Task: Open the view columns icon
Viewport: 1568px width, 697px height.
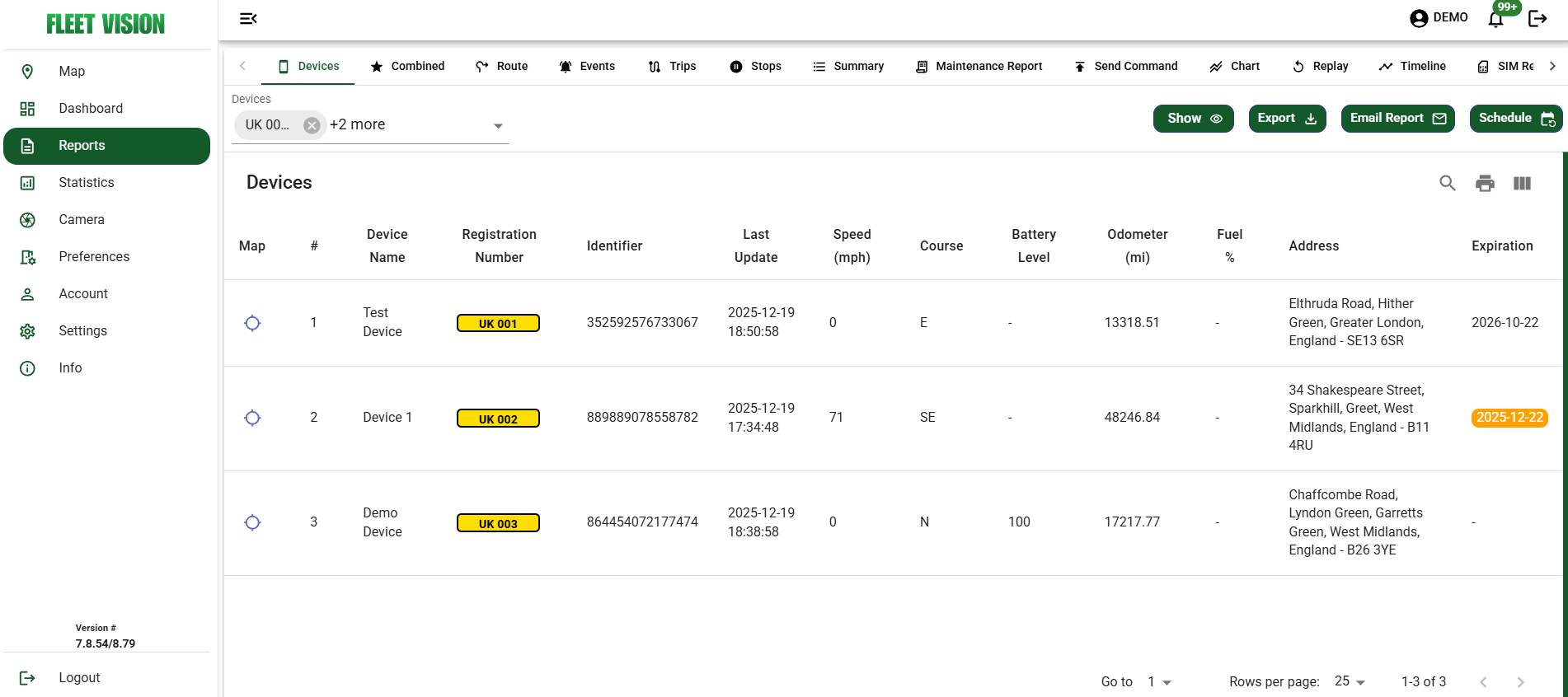Action: [1522, 183]
